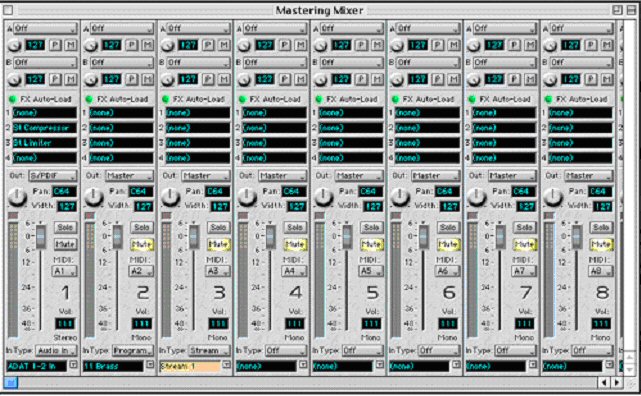Open the Program input type dropdown on channel 2

click(132, 351)
